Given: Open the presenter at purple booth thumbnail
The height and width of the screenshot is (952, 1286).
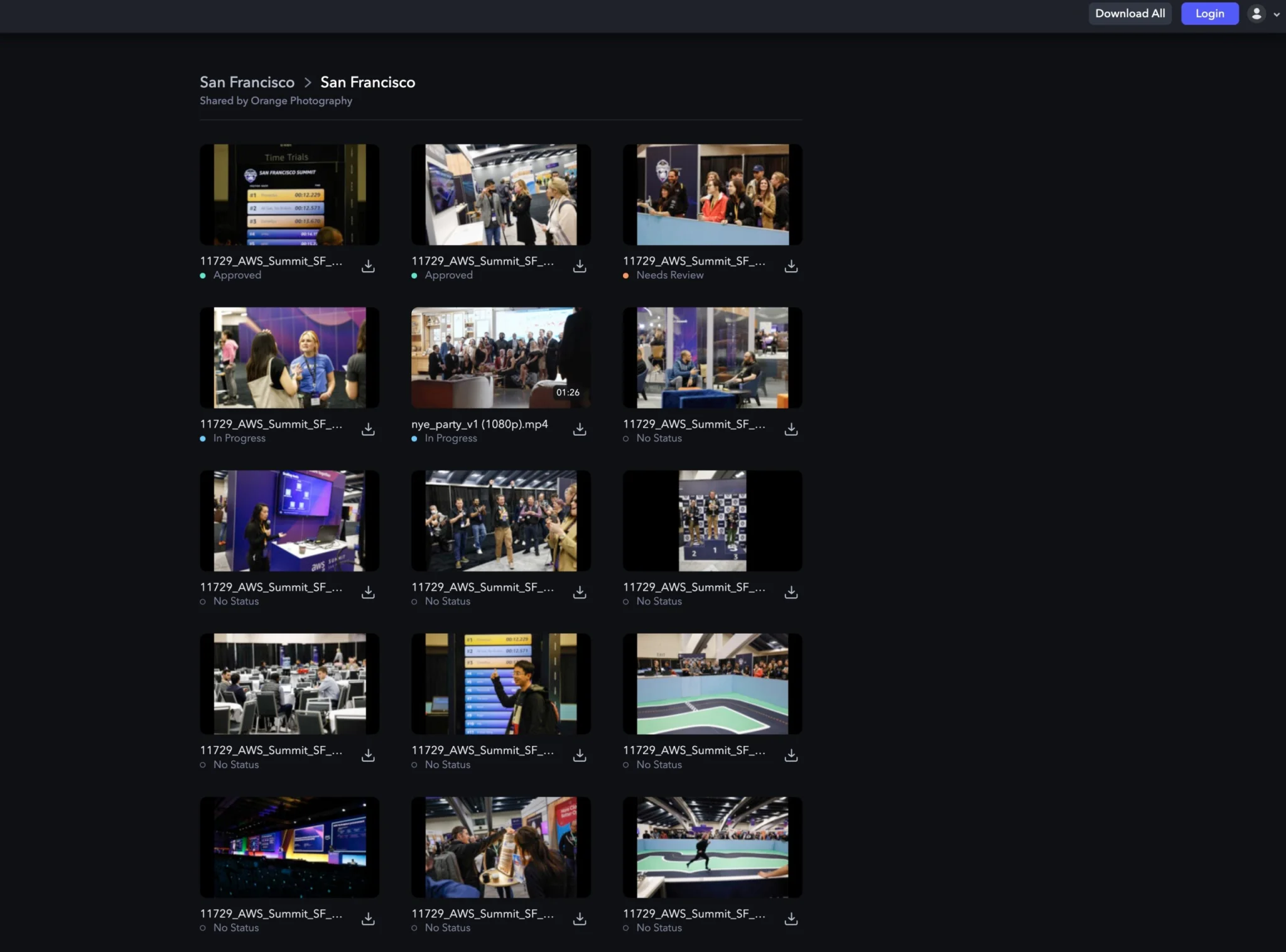Looking at the screenshot, I should 289,521.
